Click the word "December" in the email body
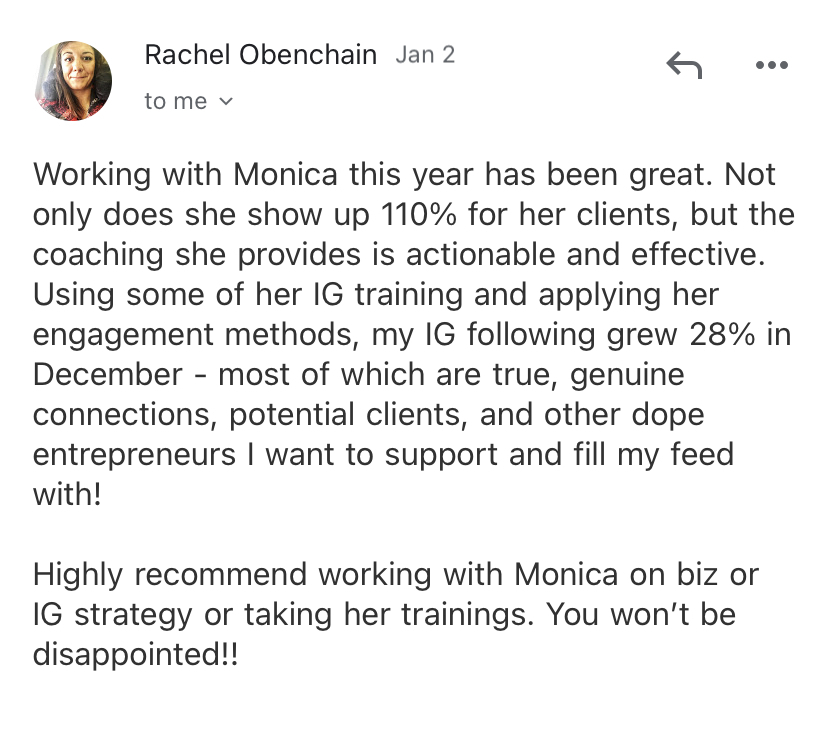 coord(108,375)
